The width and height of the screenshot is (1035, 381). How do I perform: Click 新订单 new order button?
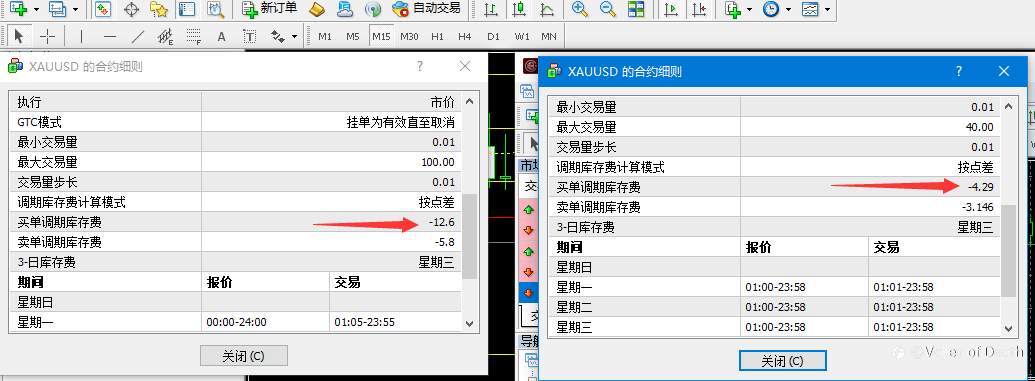pyautogui.click(x=269, y=9)
